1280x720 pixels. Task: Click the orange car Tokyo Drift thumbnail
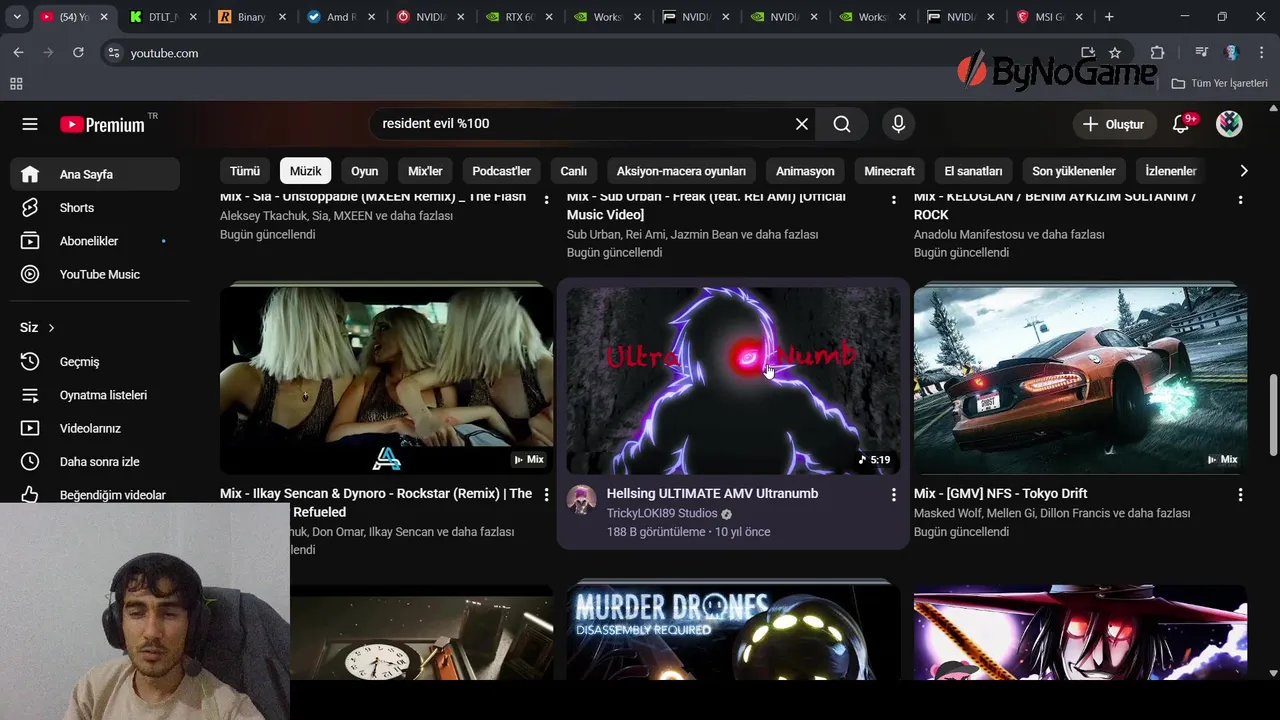(1080, 380)
